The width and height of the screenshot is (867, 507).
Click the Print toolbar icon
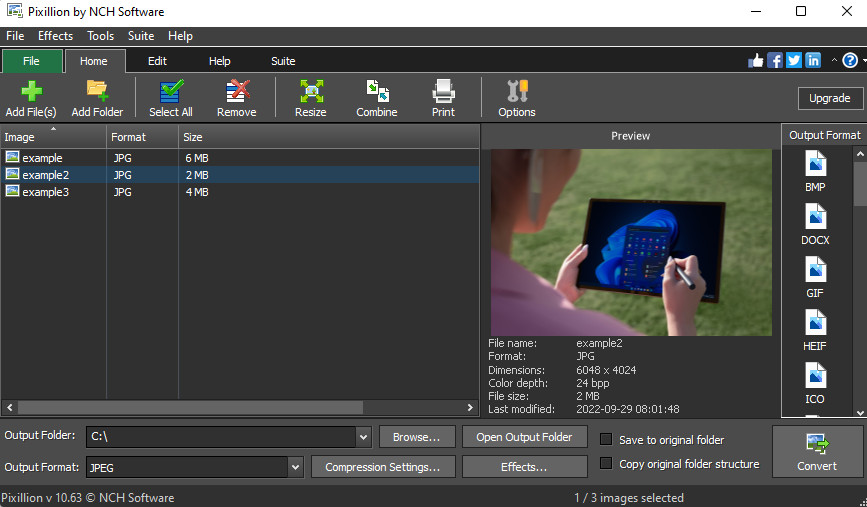[443, 98]
